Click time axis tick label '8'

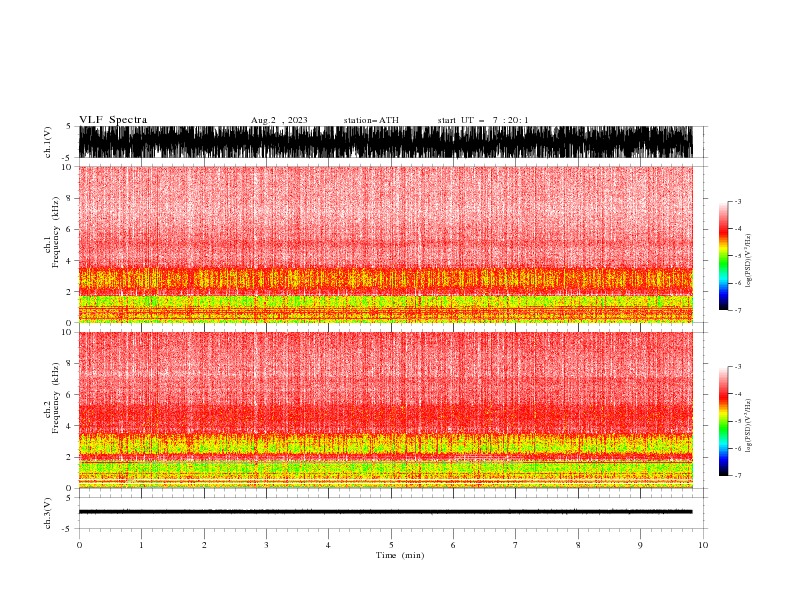point(578,545)
